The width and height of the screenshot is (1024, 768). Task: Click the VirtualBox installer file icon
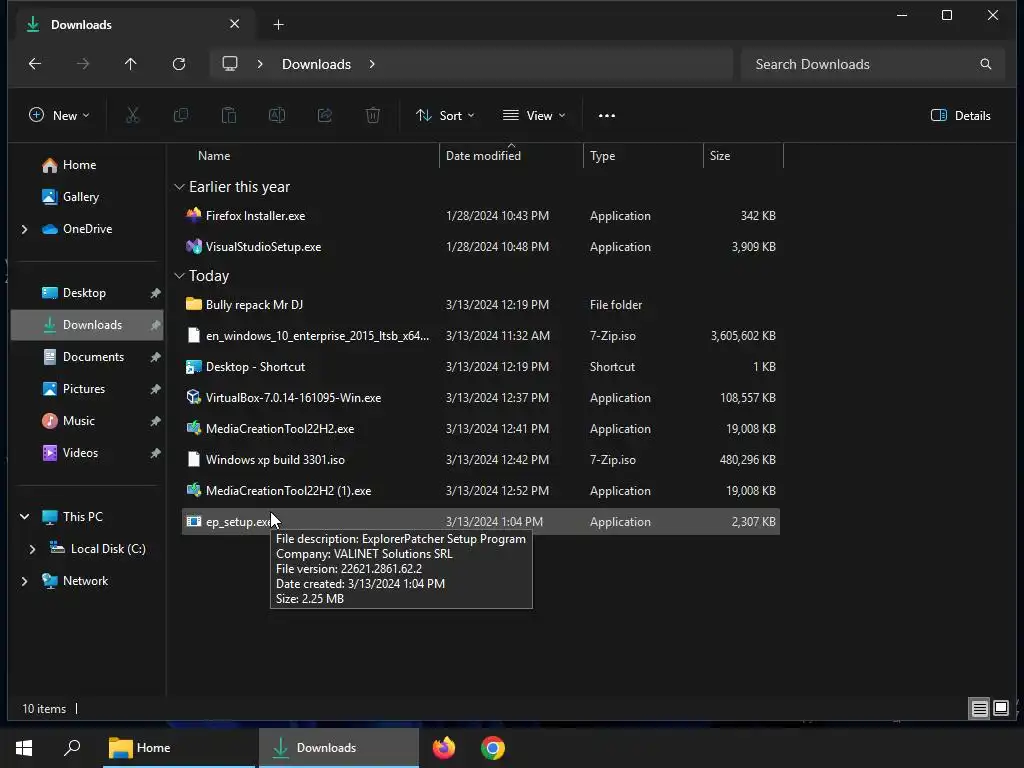click(194, 398)
